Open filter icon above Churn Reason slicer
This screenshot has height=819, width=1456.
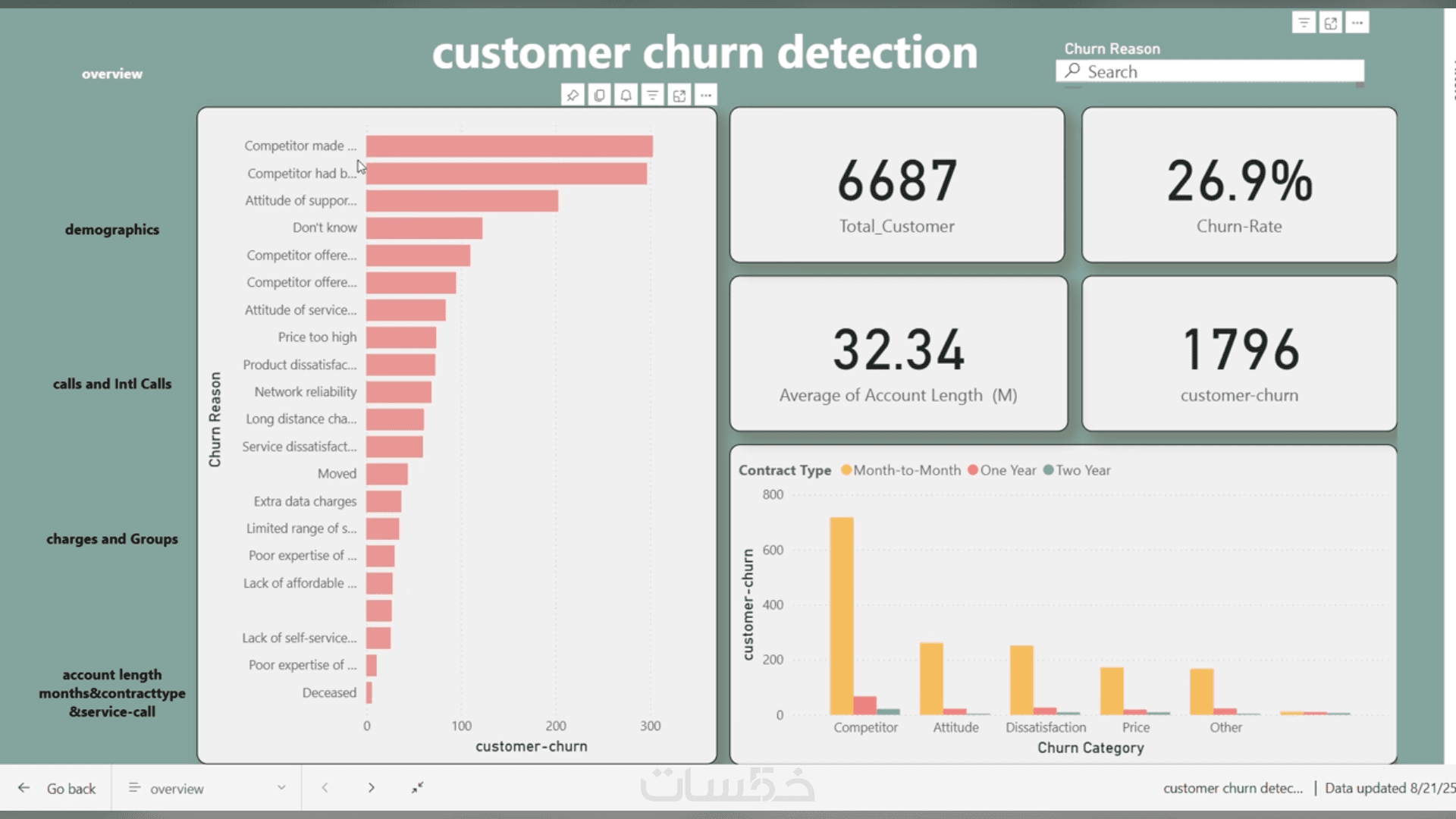coord(1304,23)
